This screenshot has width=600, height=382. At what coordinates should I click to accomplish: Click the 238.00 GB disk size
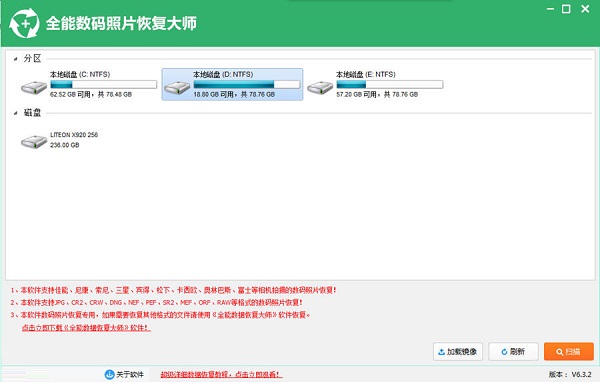[x=65, y=145]
